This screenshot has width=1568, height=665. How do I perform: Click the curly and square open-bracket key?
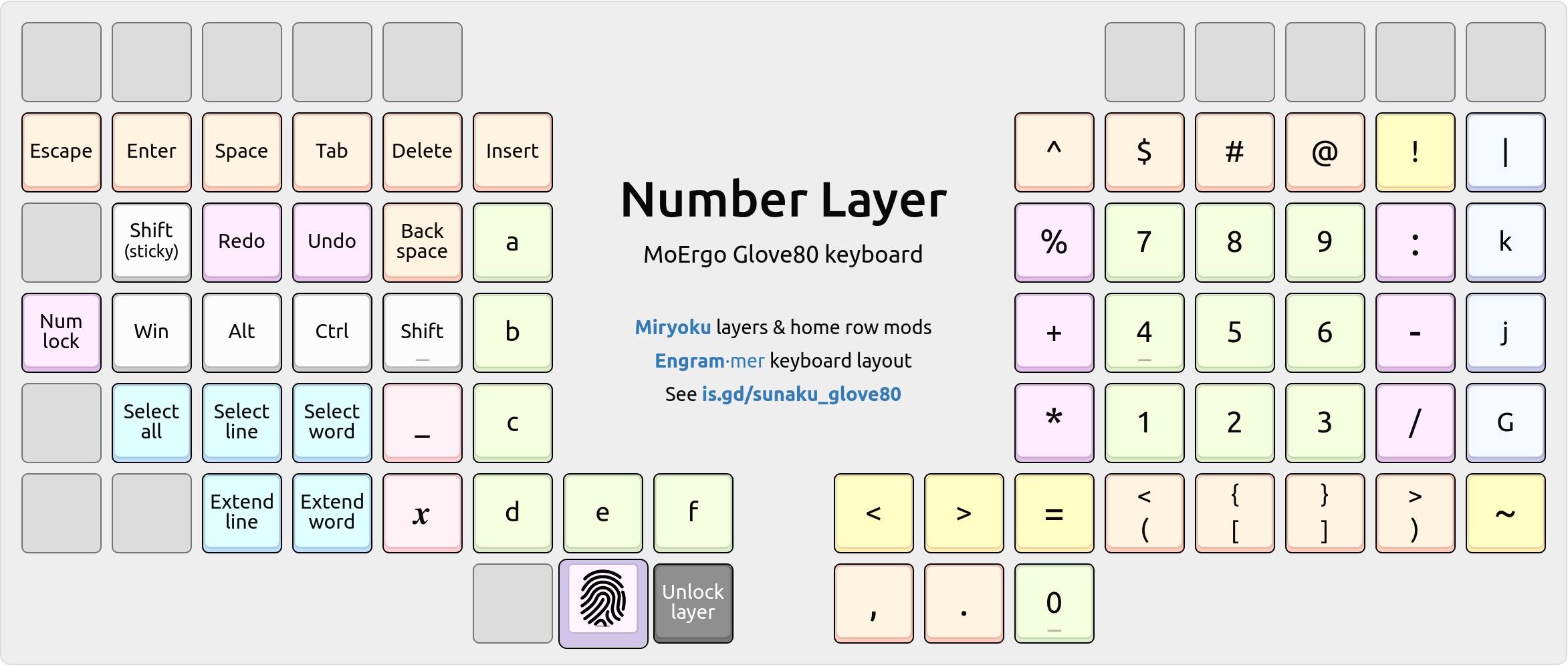click(x=1235, y=513)
